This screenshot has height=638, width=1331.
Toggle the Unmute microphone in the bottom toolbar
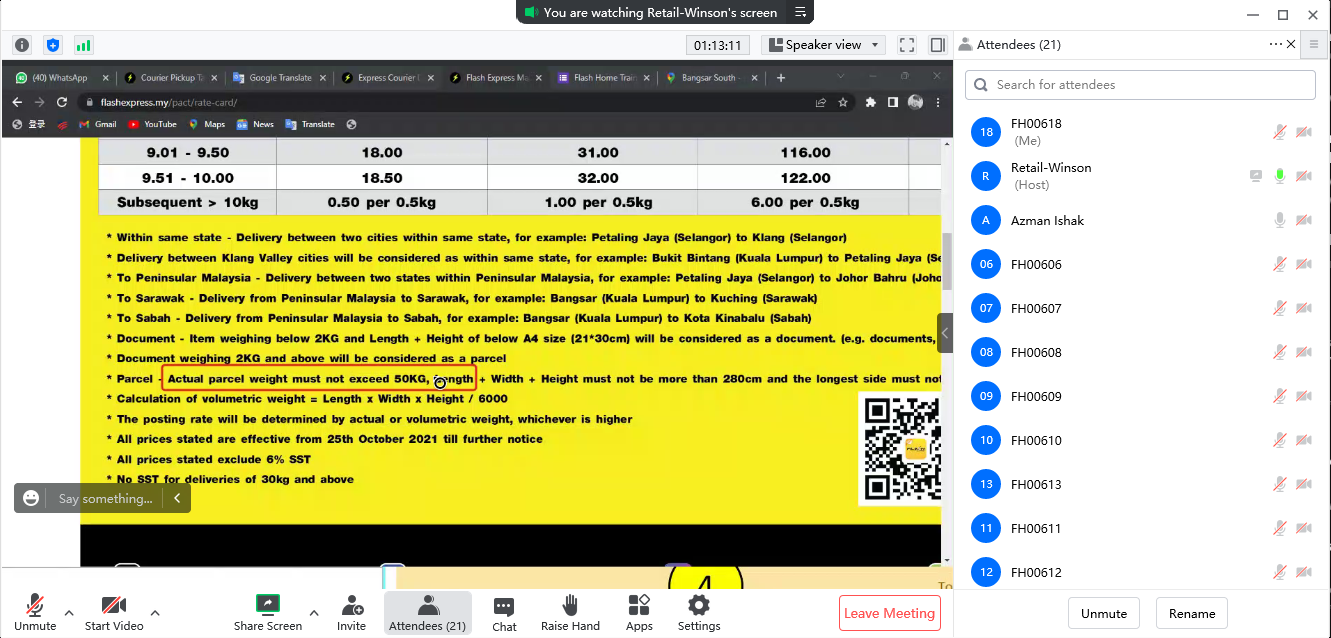pyautogui.click(x=35, y=613)
